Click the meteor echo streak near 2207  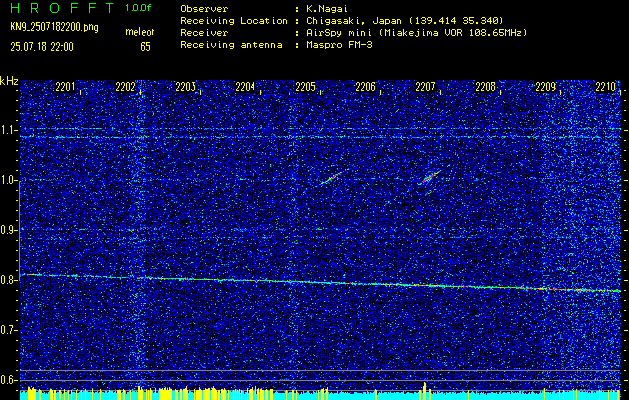430,177
